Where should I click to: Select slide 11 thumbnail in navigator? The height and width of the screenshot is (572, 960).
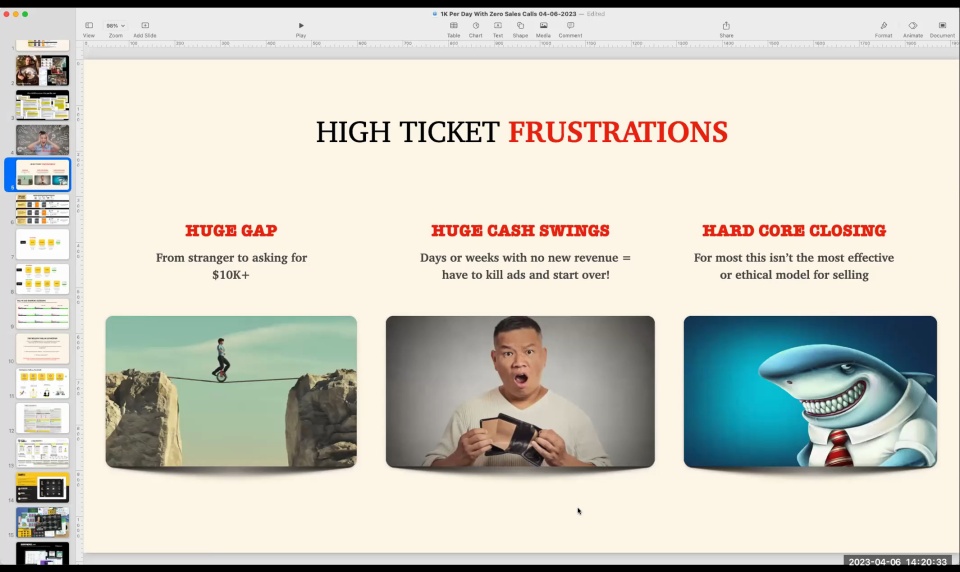[42, 383]
